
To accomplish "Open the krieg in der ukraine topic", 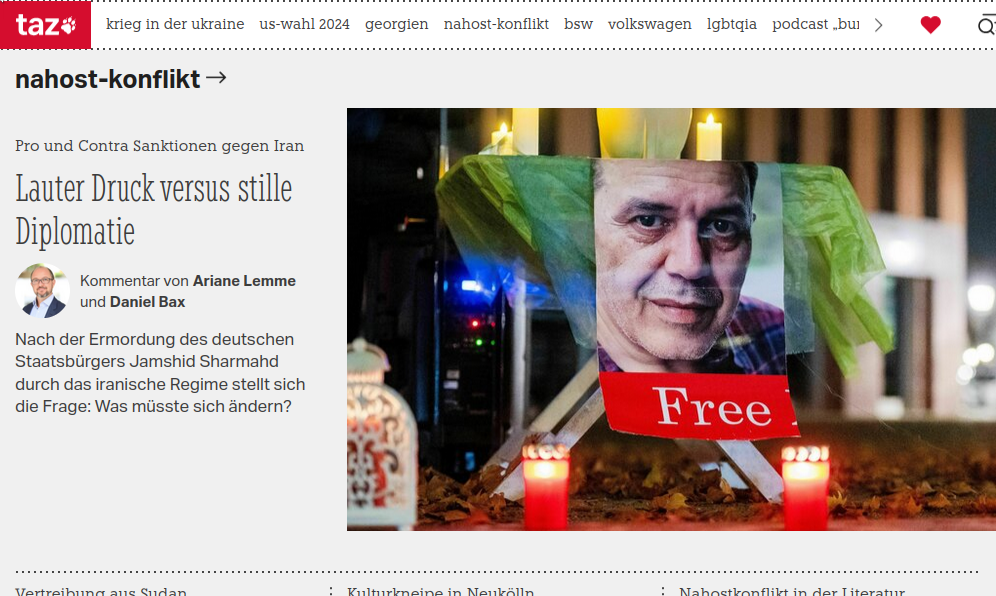I will (175, 24).
